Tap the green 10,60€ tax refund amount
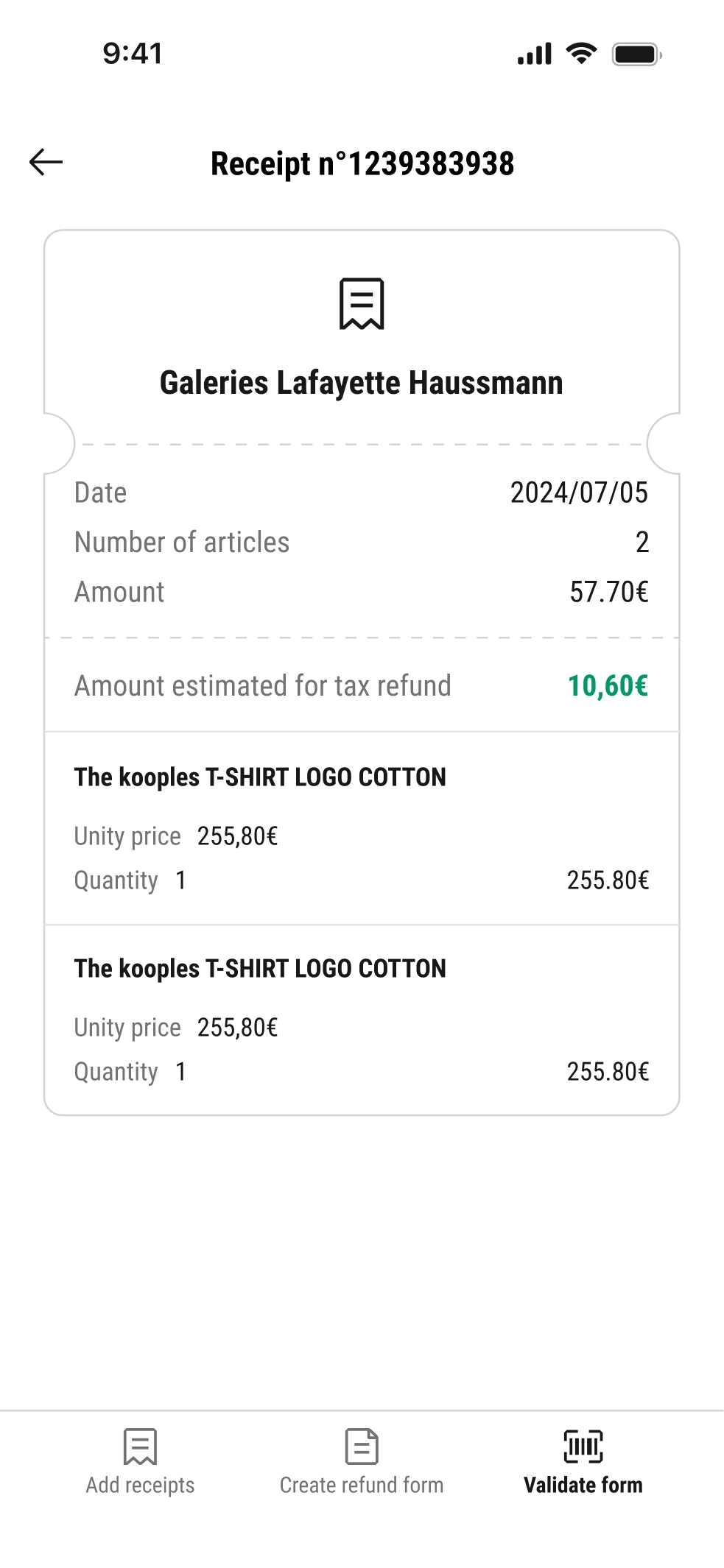The width and height of the screenshot is (724, 1568). 608,686
